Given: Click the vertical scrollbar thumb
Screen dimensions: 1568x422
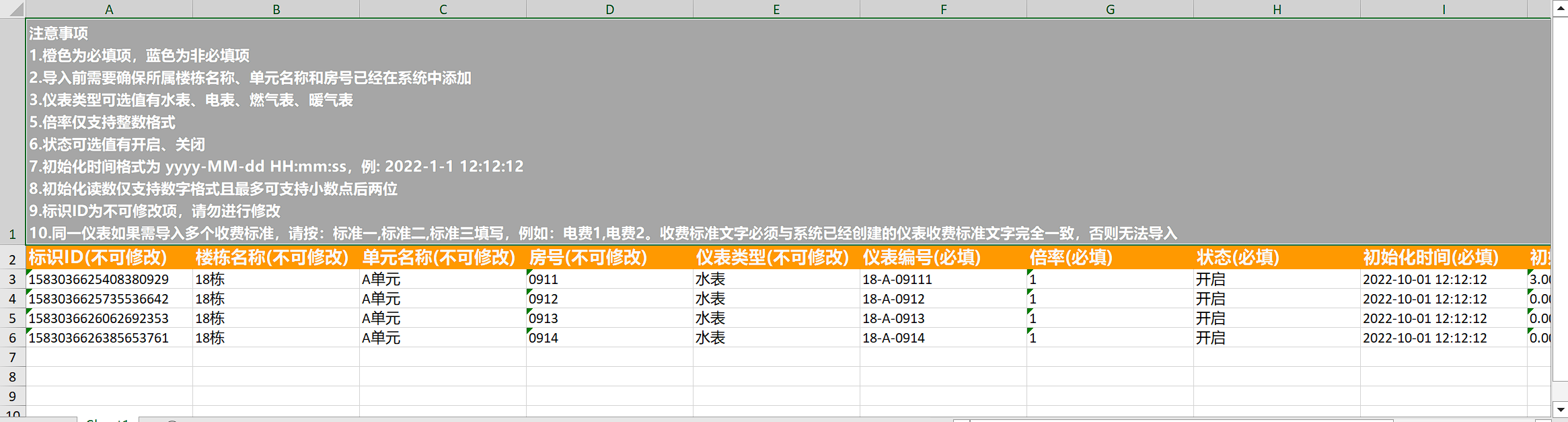Looking at the screenshot, I should [x=1560, y=199].
